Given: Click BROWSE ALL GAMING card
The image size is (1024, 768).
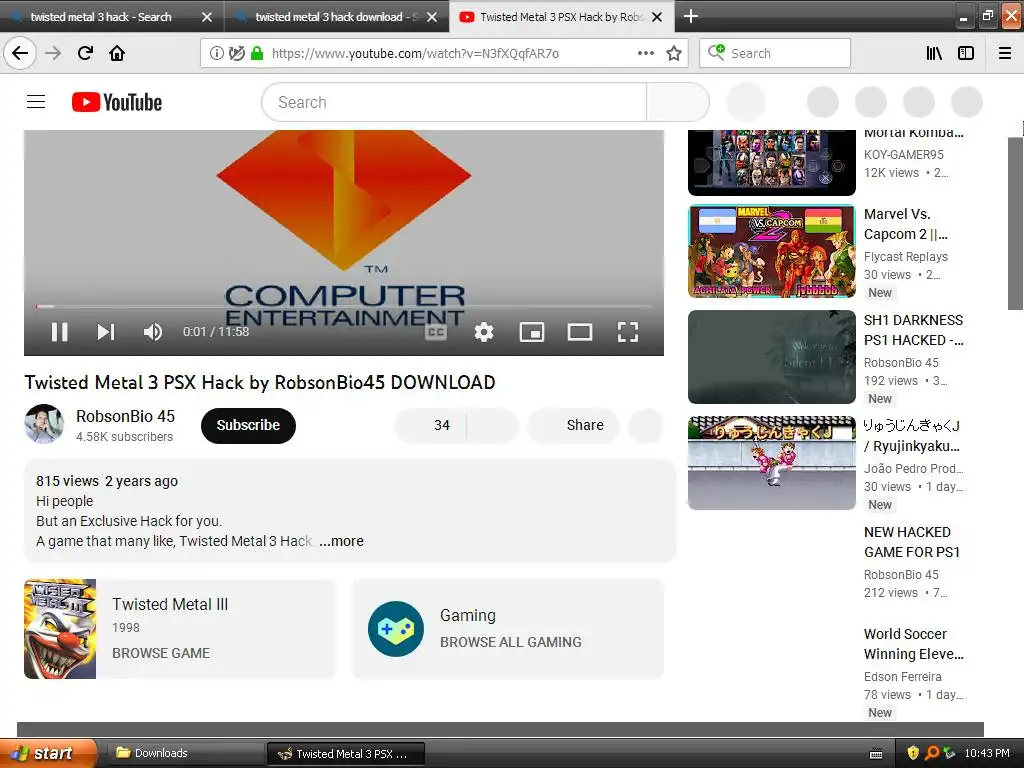Looking at the screenshot, I should (508, 629).
